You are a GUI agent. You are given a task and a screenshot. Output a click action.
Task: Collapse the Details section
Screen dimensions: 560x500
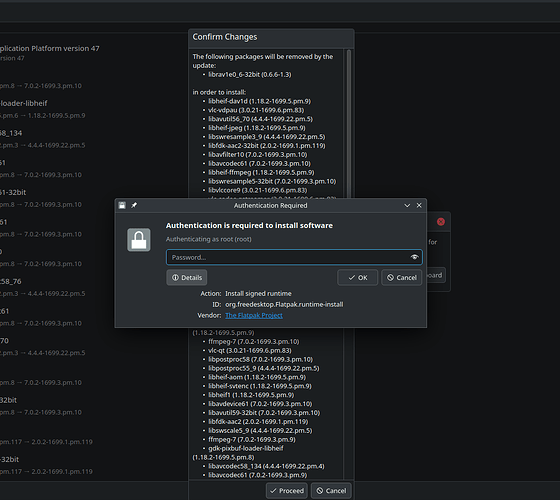pyautogui.click(x=187, y=278)
